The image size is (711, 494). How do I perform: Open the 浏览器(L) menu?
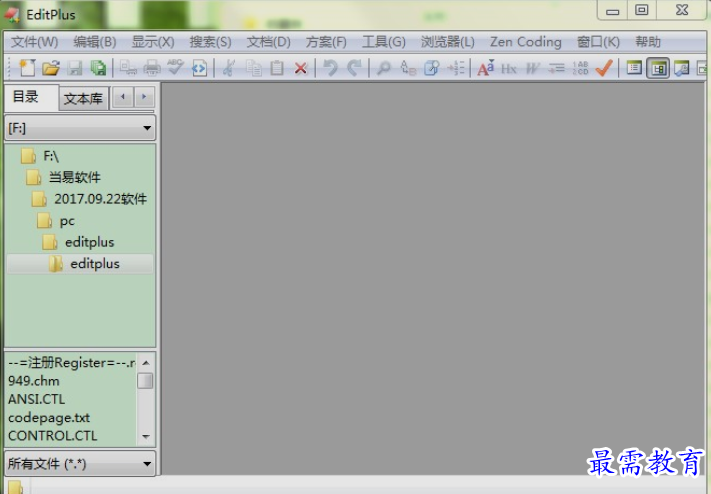[x=448, y=42]
